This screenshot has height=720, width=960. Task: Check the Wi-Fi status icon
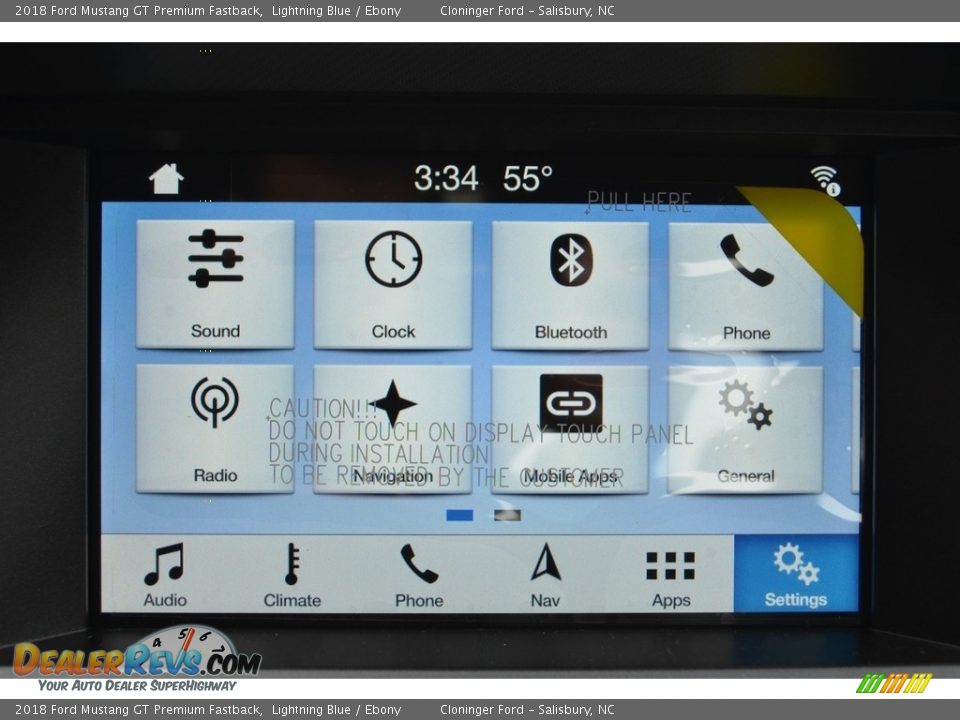coord(825,180)
